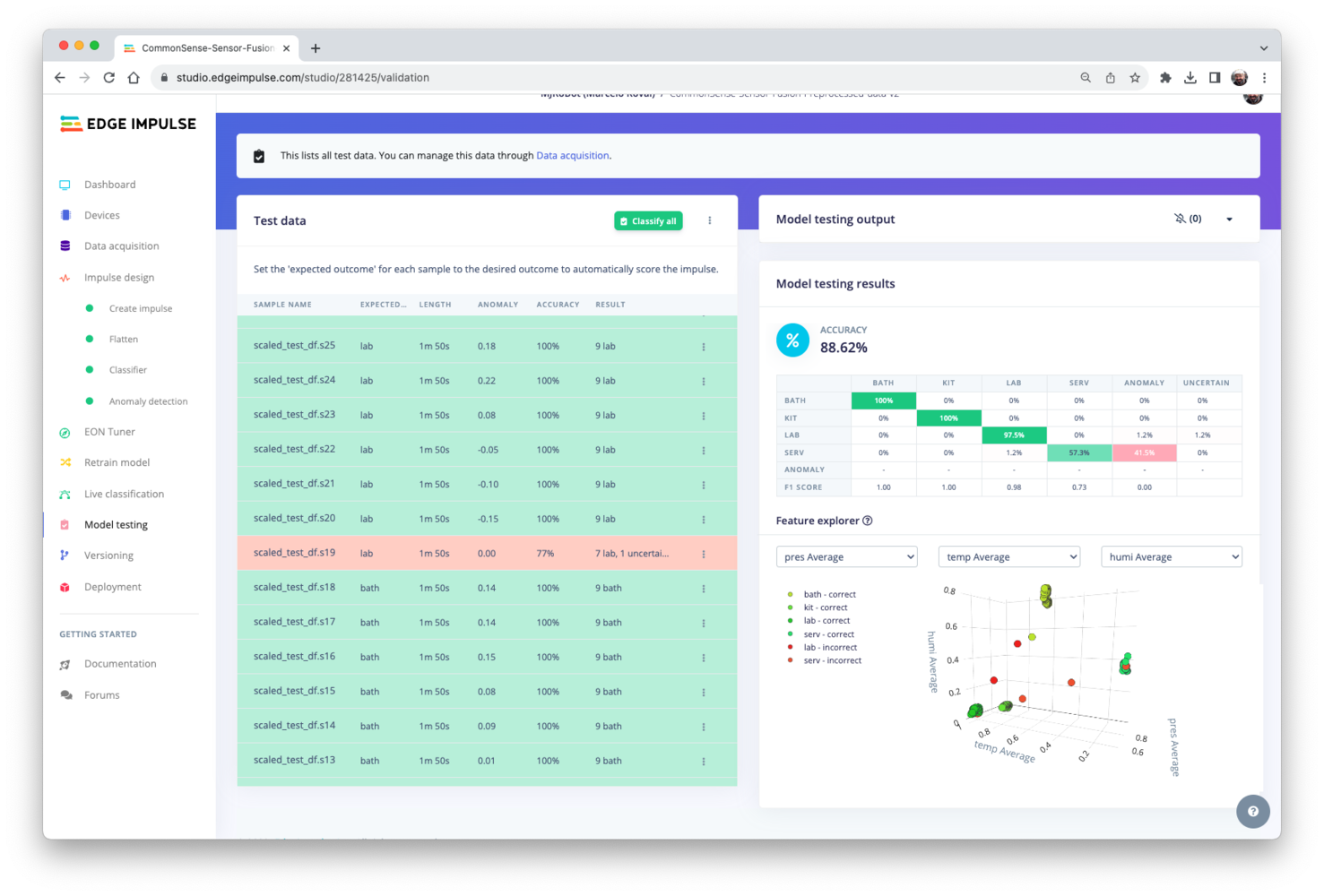
Task: Open the Dashboard sidebar icon
Action: tap(65, 185)
